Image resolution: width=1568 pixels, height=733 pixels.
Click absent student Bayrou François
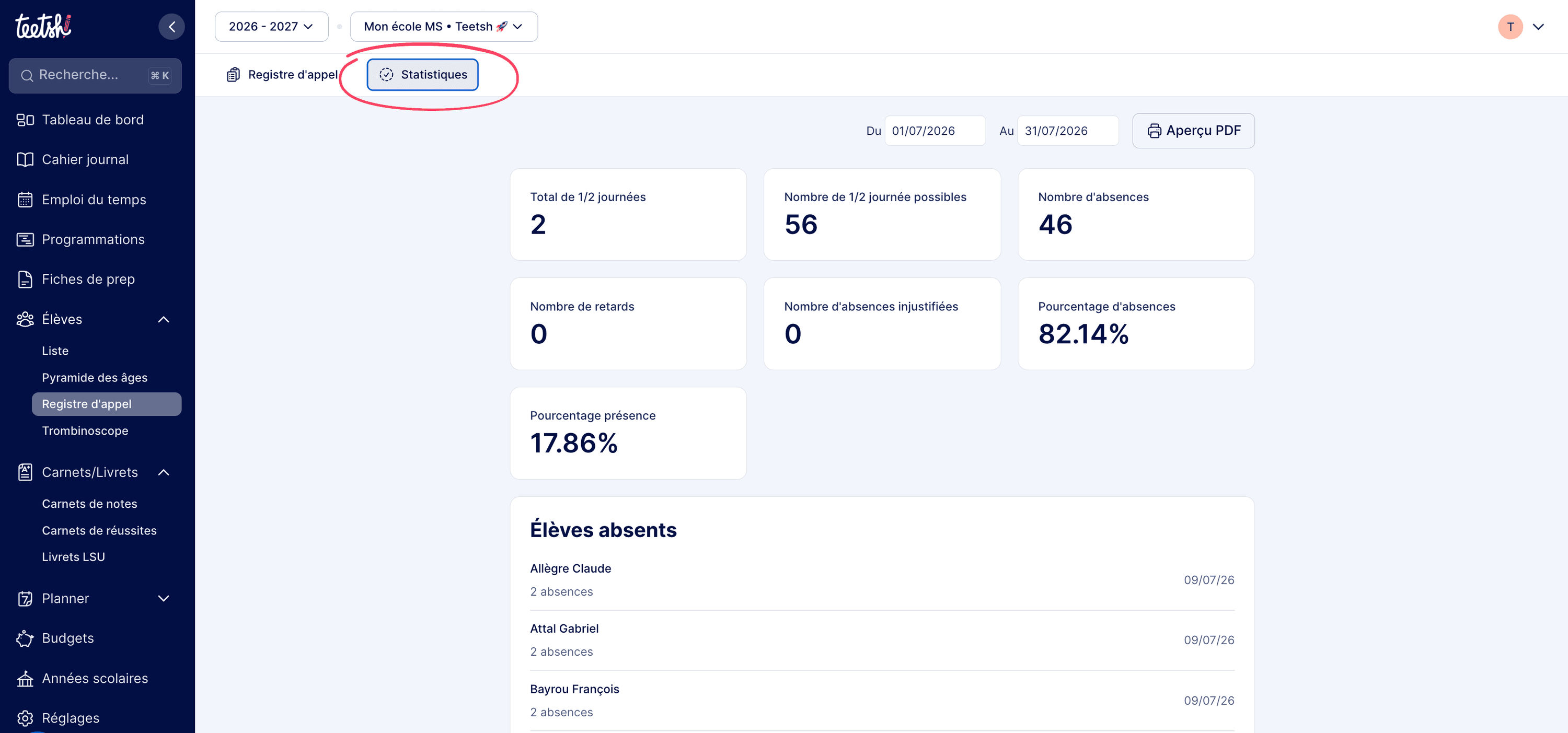pos(882,700)
